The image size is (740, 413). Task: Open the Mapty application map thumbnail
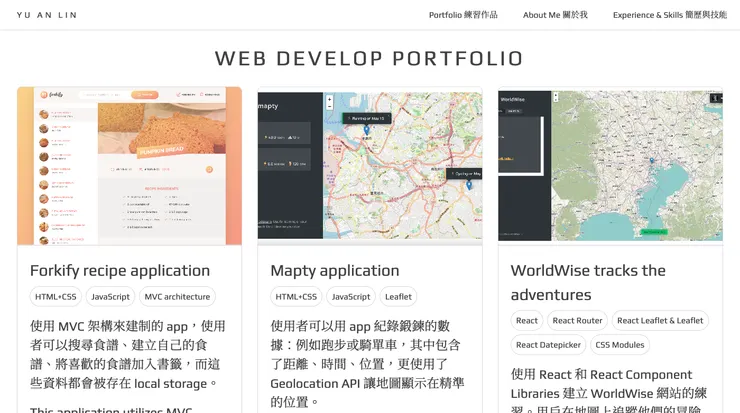point(370,166)
